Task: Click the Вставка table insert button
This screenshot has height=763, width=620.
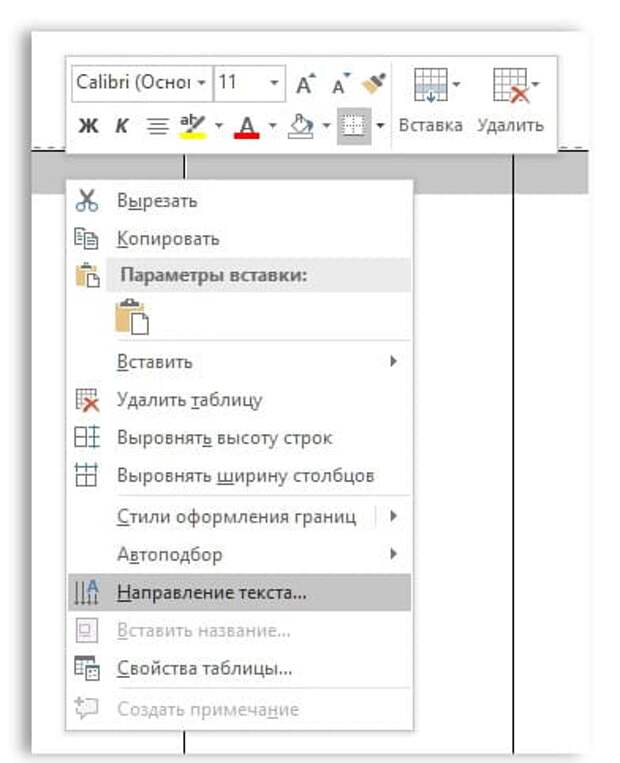Action: [x=431, y=101]
